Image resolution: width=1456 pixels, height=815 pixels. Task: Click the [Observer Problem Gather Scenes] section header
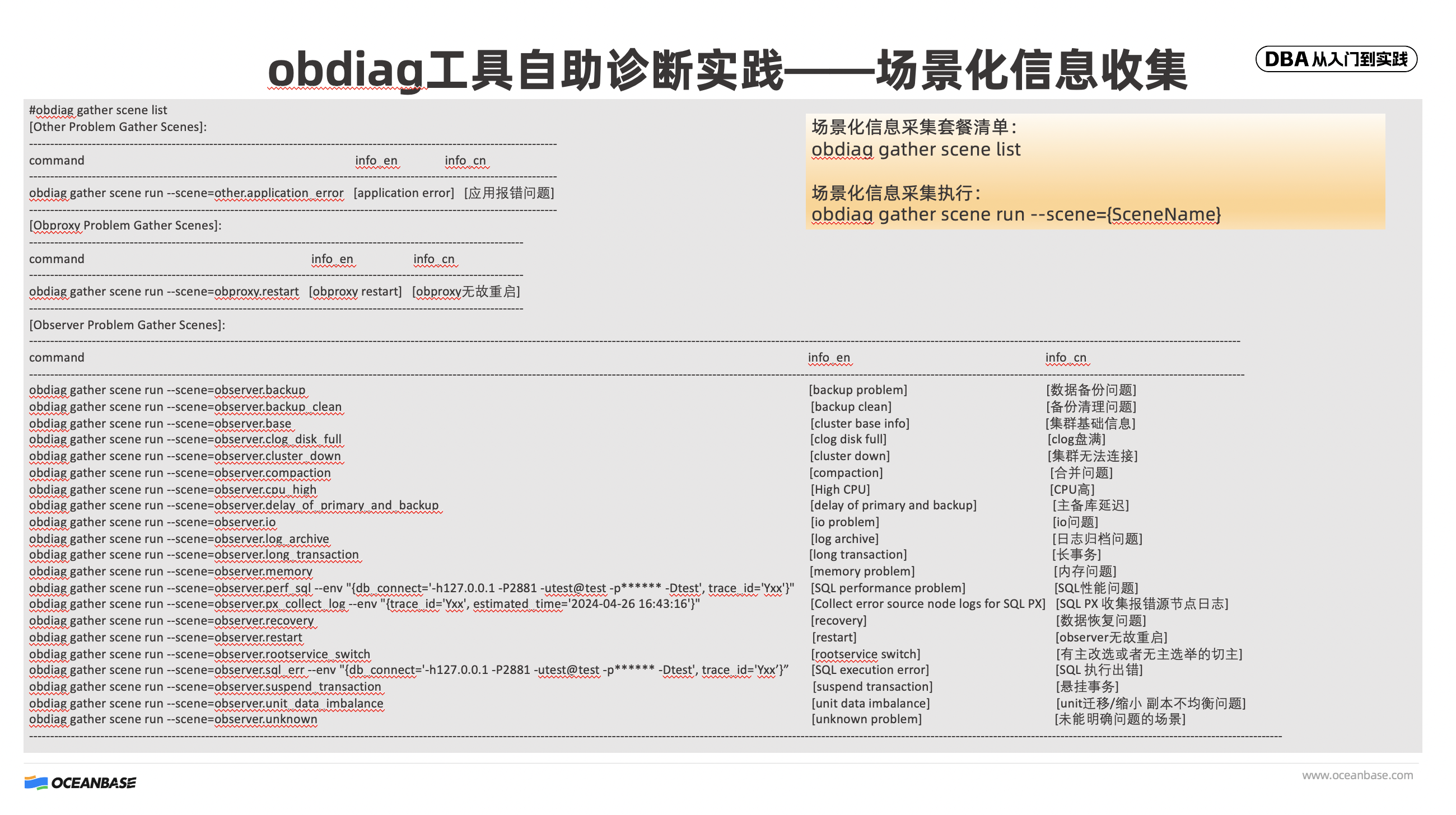point(128,325)
